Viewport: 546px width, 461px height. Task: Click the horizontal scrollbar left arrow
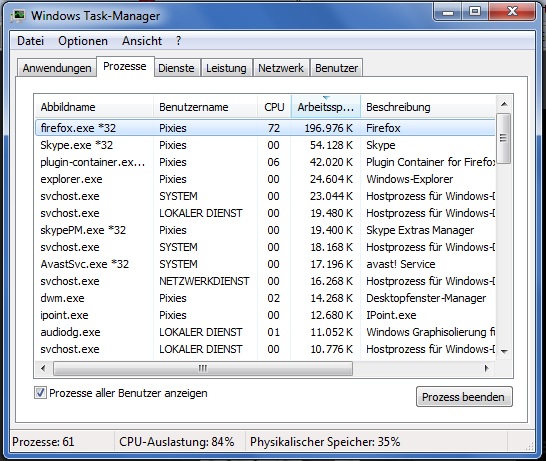point(43,368)
